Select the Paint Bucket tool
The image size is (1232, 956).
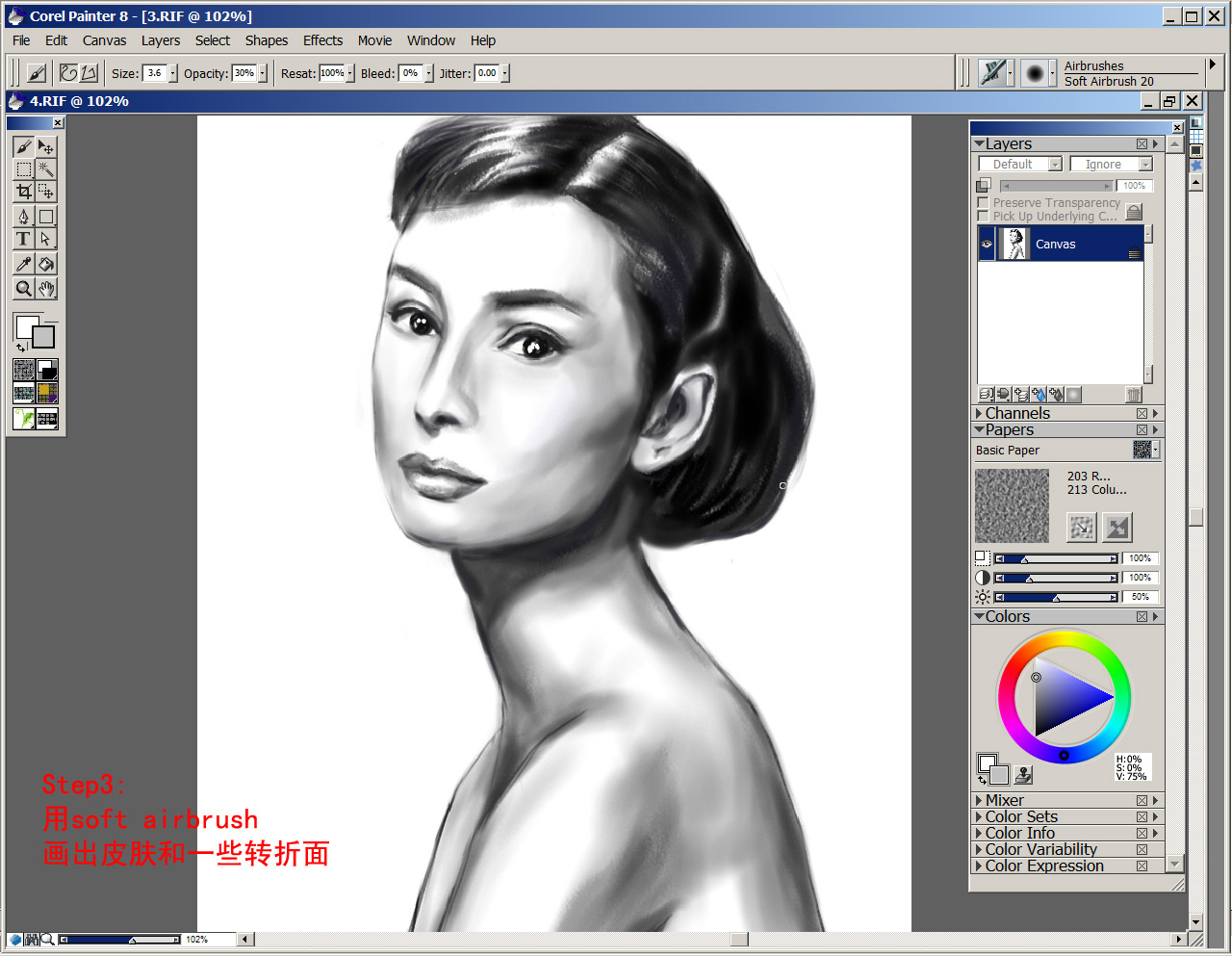tap(46, 264)
